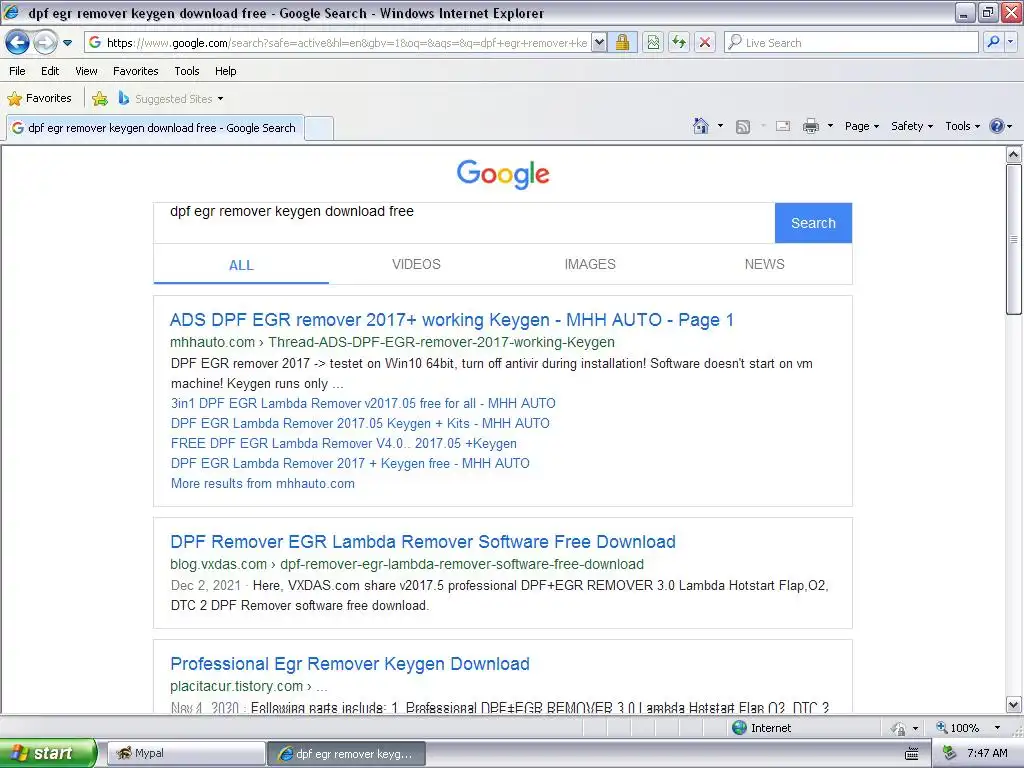Screen dimensions: 1024x768
Task: Open the Help menu
Action: point(225,71)
